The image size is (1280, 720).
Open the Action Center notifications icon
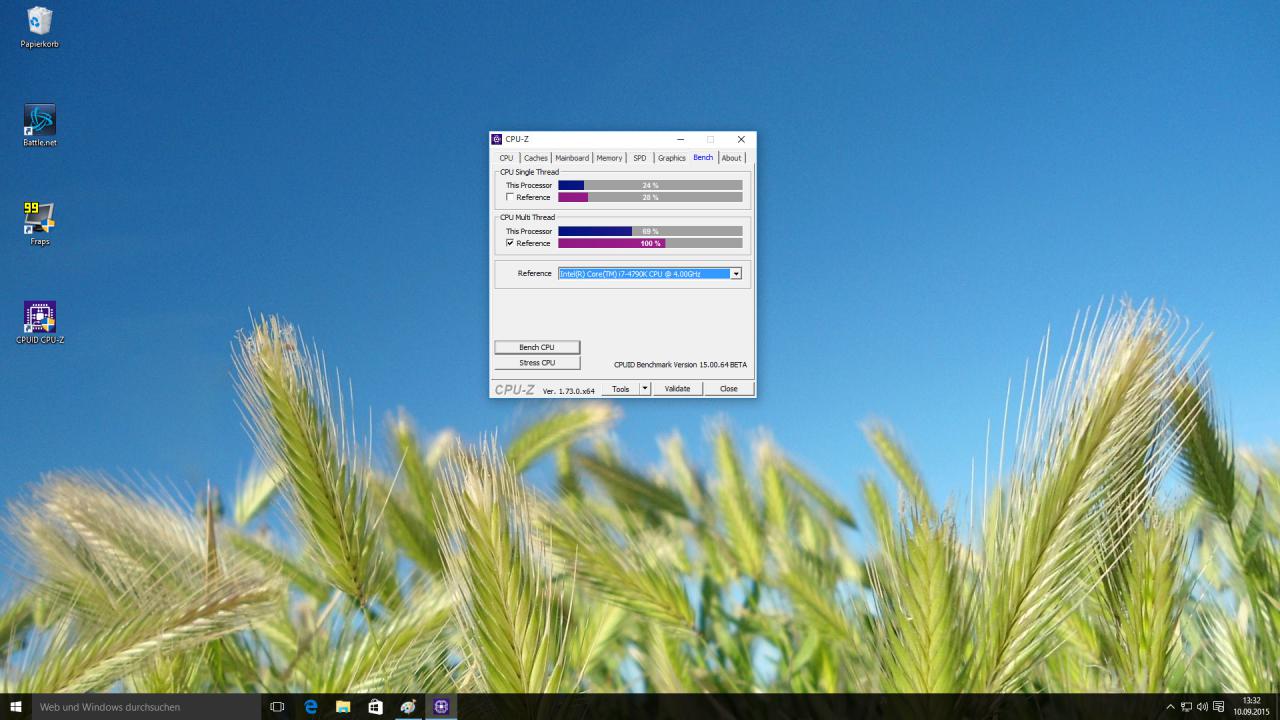coord(1218,707)
